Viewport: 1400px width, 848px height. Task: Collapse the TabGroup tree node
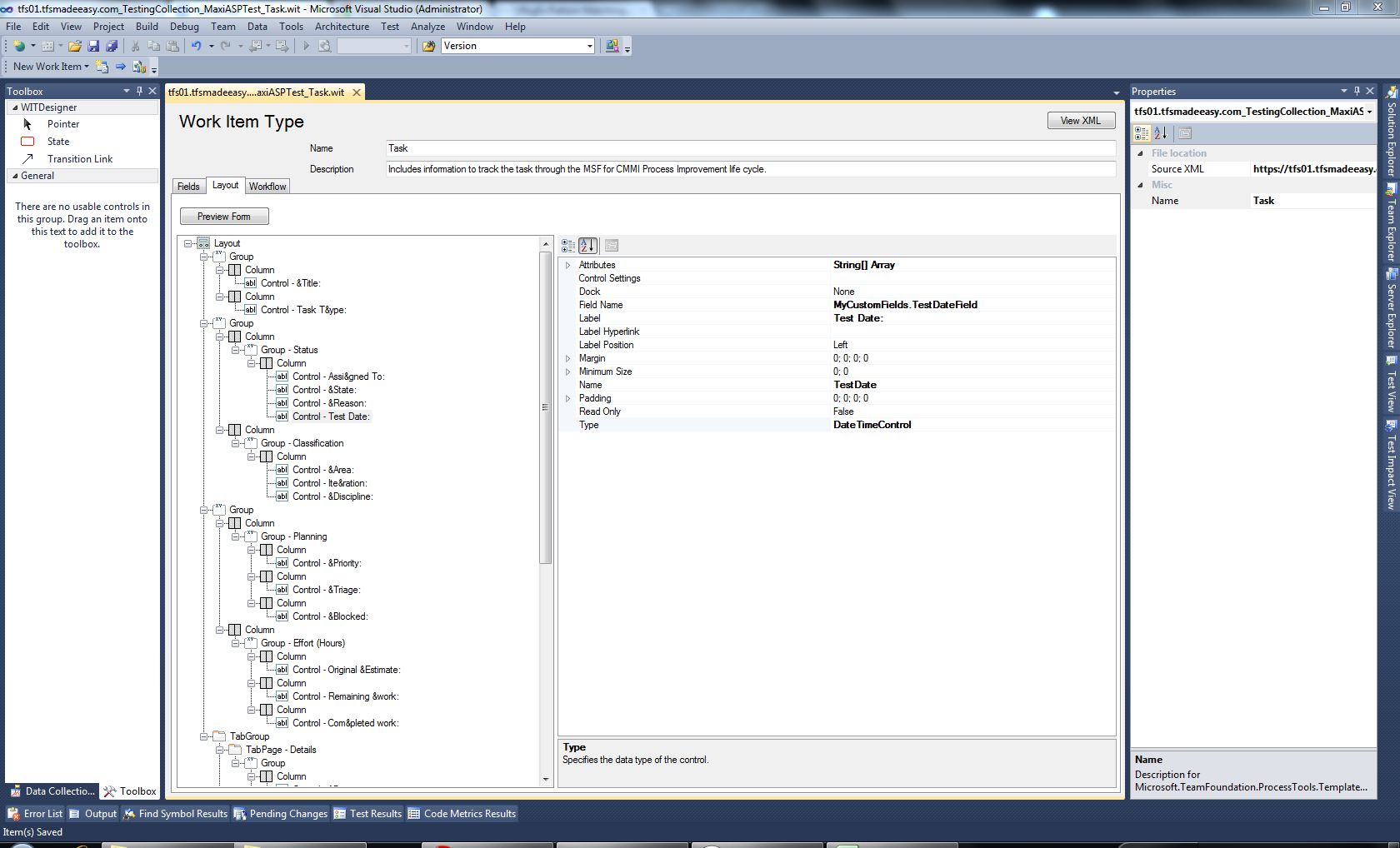[204, 736]
